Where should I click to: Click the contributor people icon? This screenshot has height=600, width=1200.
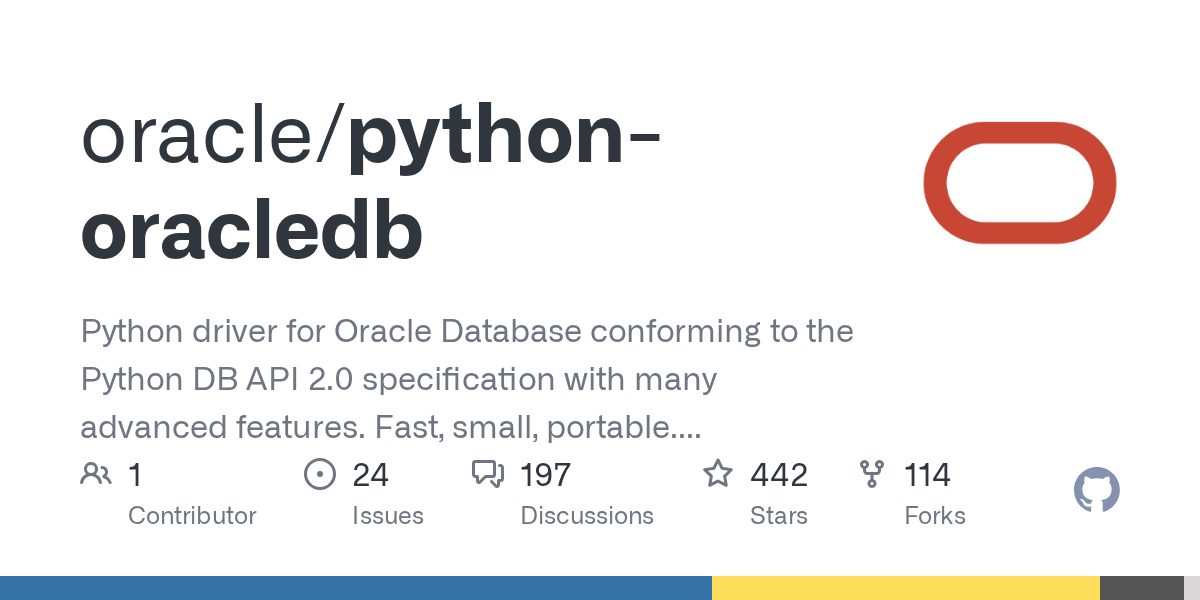96,474
